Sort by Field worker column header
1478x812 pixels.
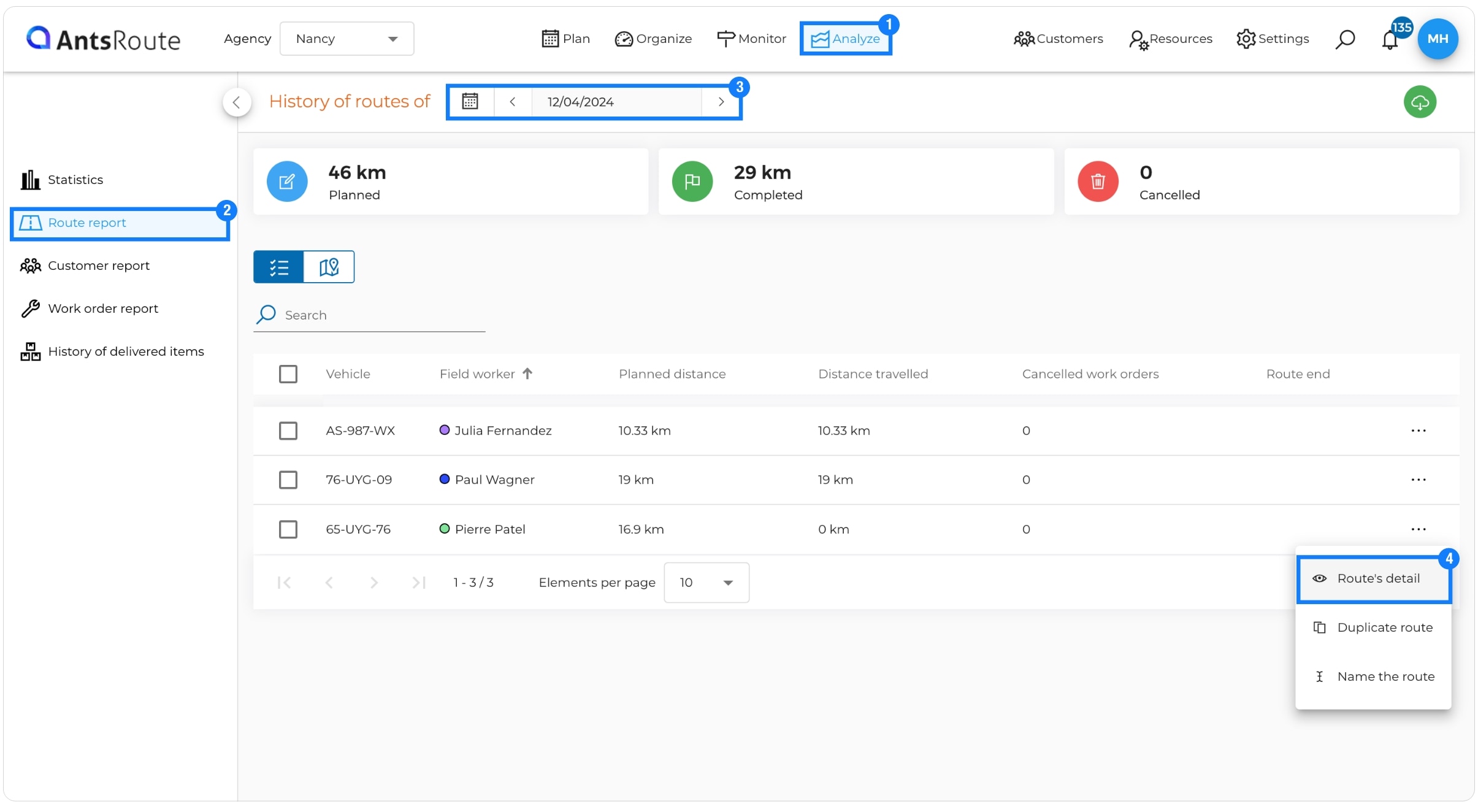point(477,374)
